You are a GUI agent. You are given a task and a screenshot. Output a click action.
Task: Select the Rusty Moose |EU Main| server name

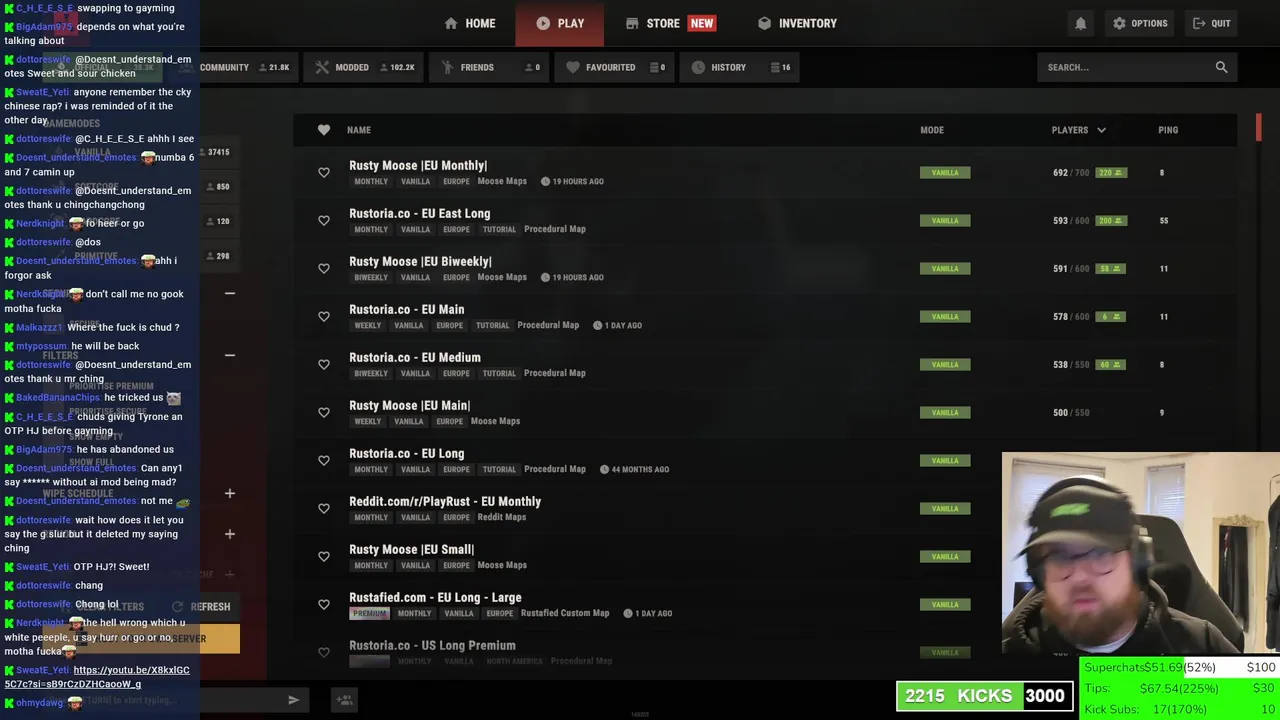click(x=409, y=406)
